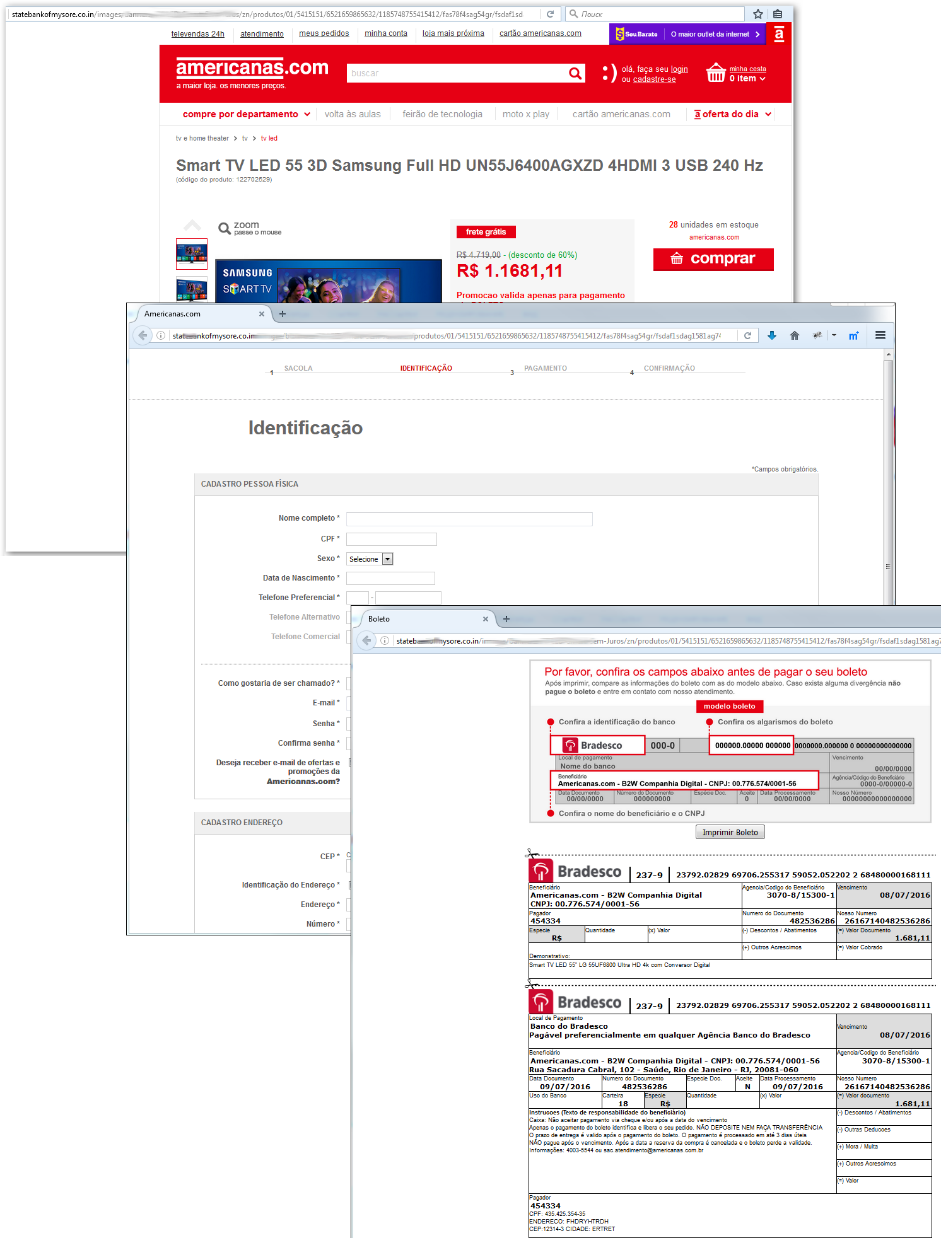Expand 'oferta do dia' dropdown
The height and width of the screenshot is (1238, 941).
733,114
